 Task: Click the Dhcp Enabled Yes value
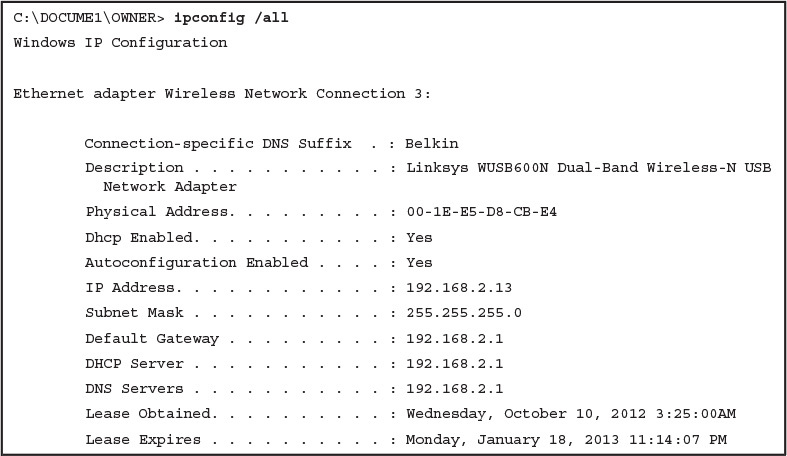(419, 237)
